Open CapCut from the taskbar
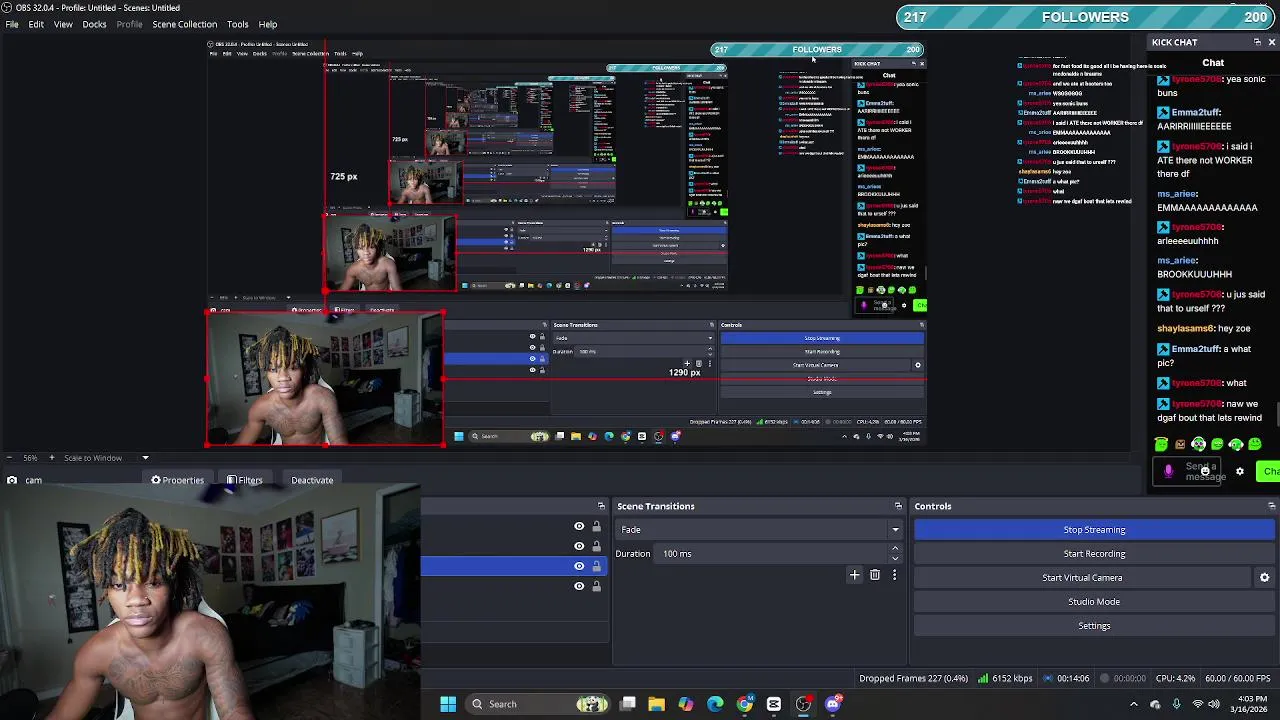 774,704
